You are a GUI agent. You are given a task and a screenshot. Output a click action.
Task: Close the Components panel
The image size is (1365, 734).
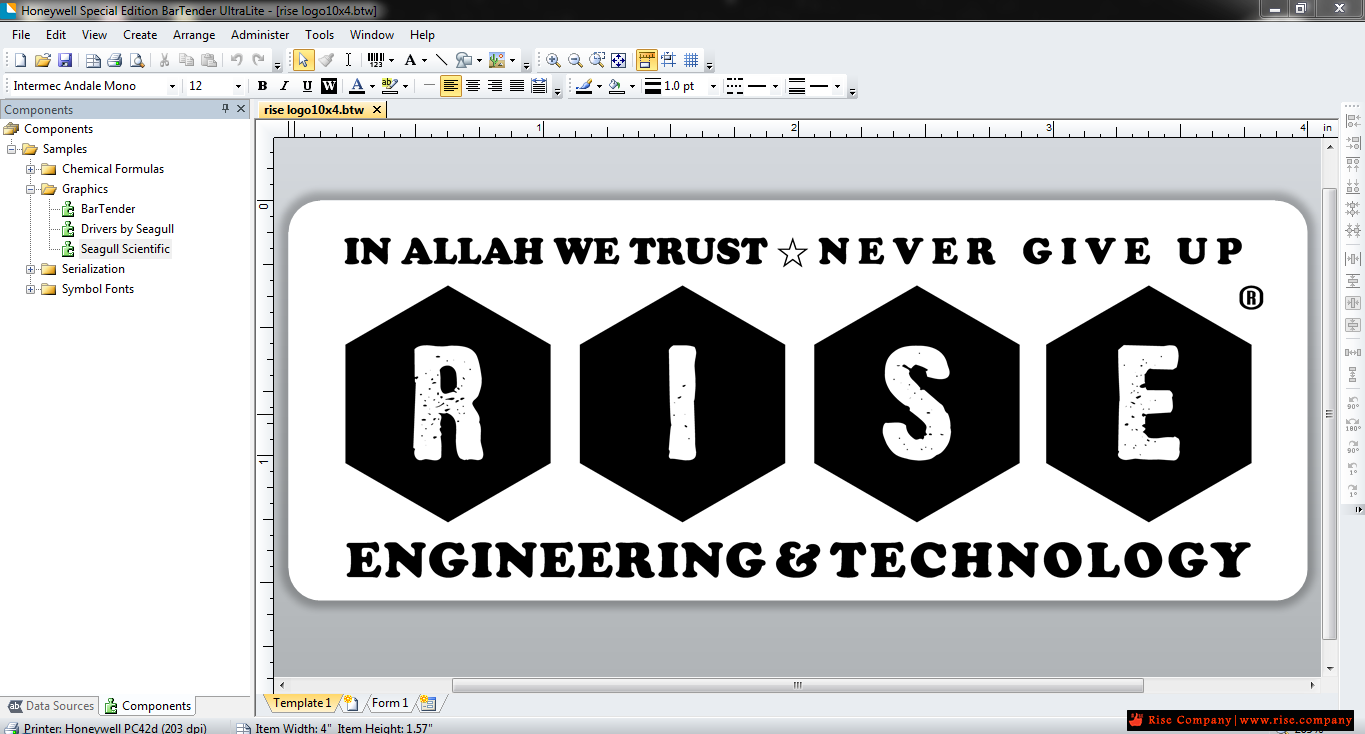pos(241,109)
